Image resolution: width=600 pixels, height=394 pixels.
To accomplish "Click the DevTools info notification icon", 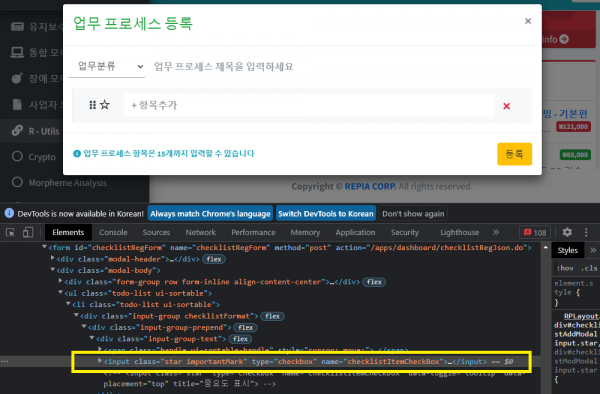I will pyautogui.click(x=9, y=213).
